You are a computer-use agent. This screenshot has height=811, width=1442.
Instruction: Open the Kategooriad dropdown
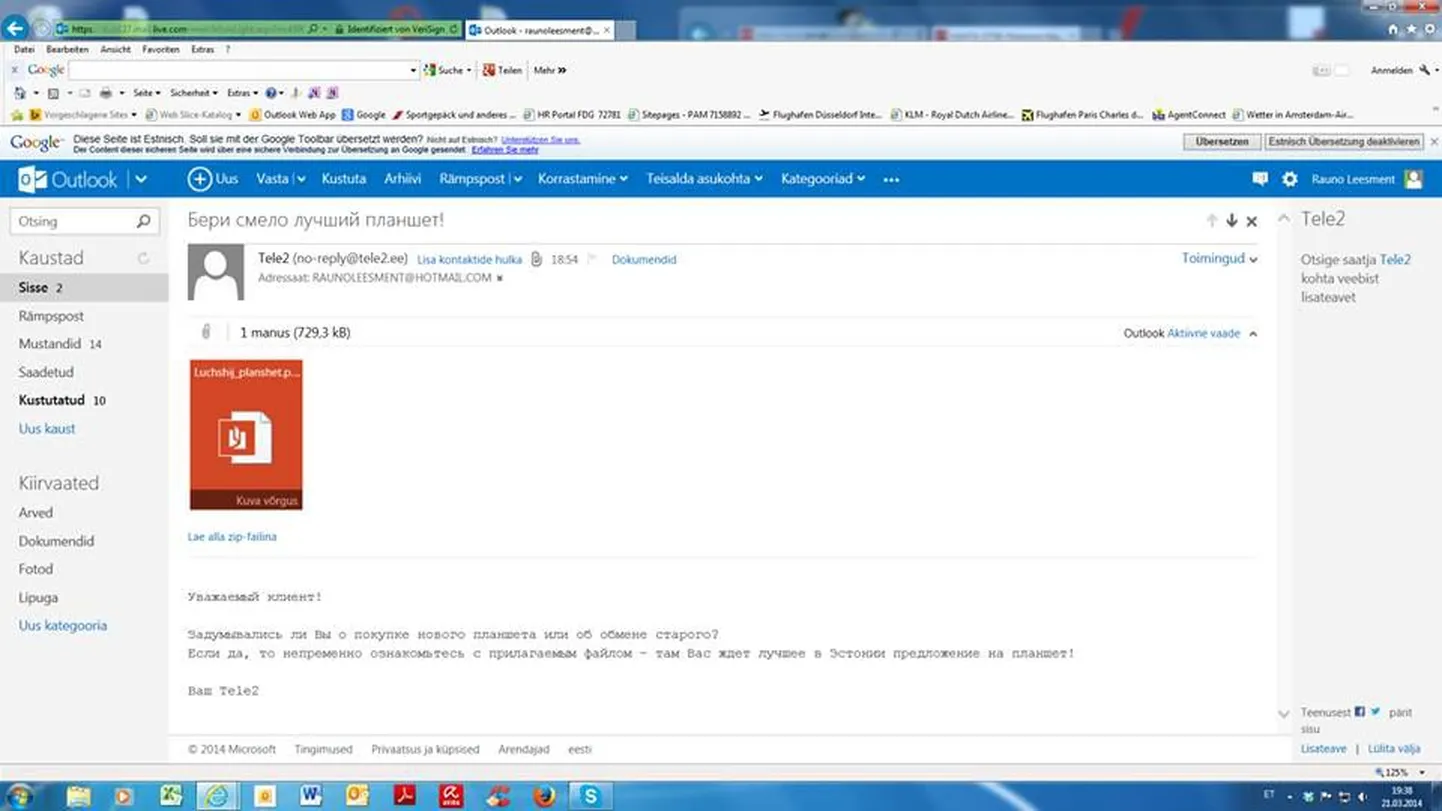[823, 179]
